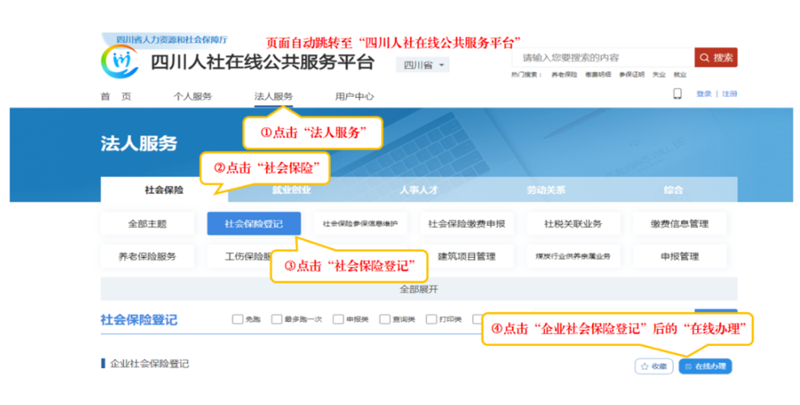Click the blue 社会保险登记 section heading
The image size is (800, 405).
139,320
